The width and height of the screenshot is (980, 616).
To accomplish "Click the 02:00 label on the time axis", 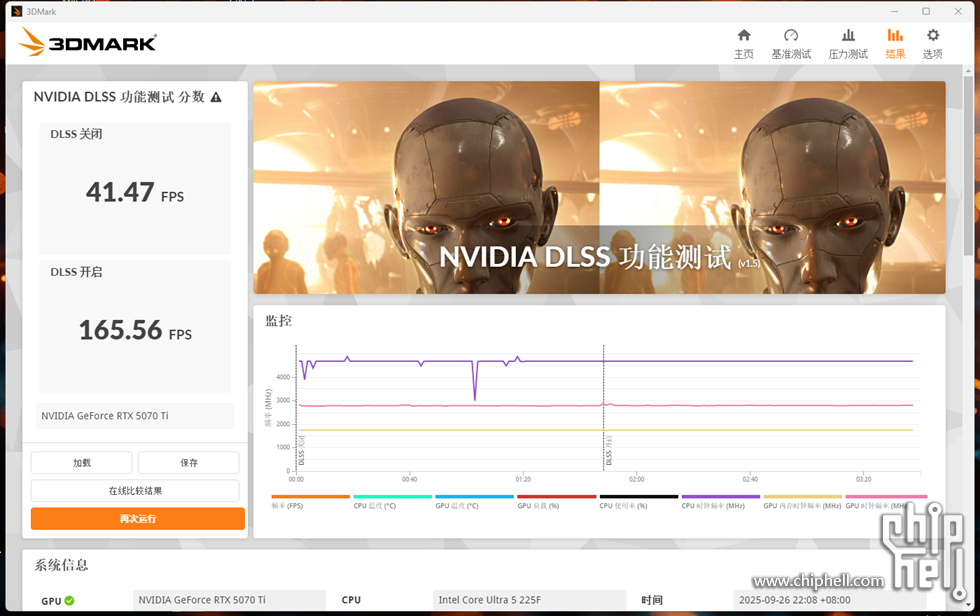I will pyautogui.click(x=636, y=479).
